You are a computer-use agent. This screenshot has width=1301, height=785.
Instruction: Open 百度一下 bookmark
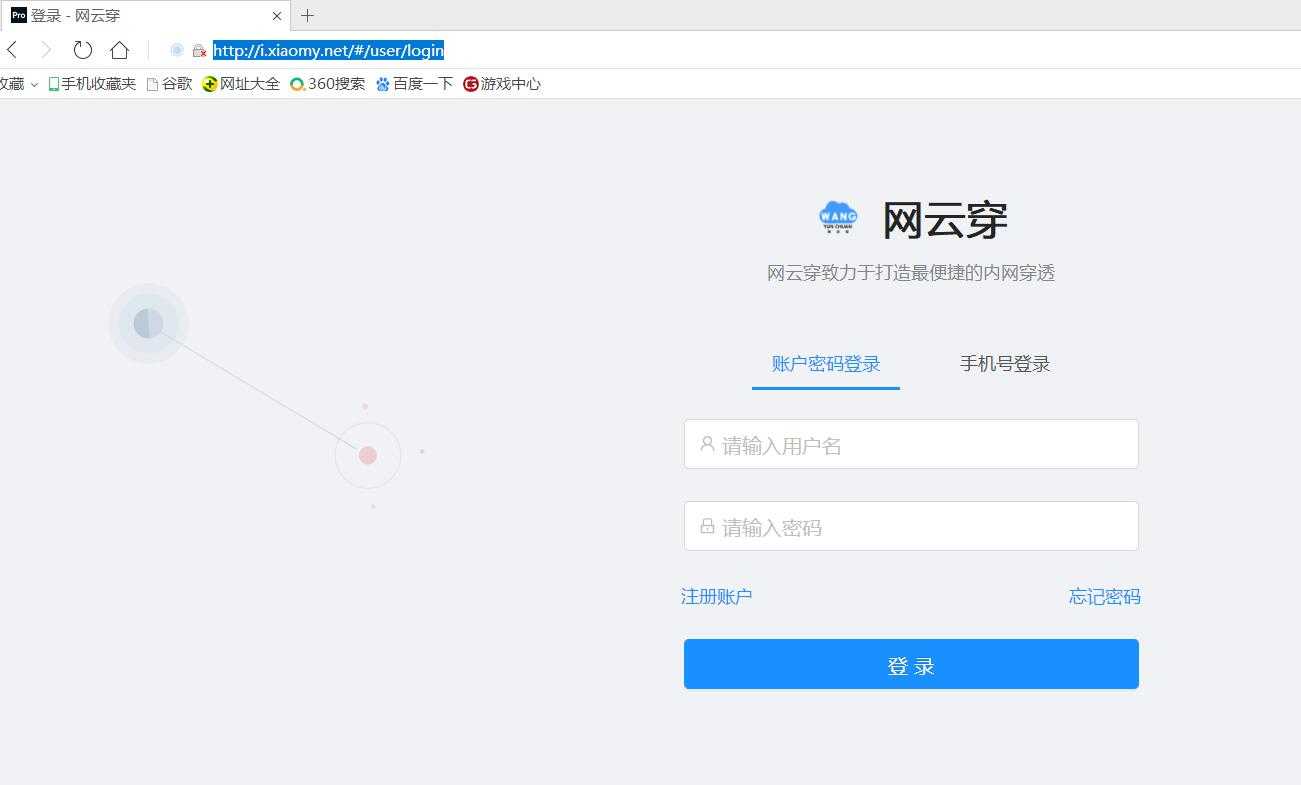(x=414, y=84)
